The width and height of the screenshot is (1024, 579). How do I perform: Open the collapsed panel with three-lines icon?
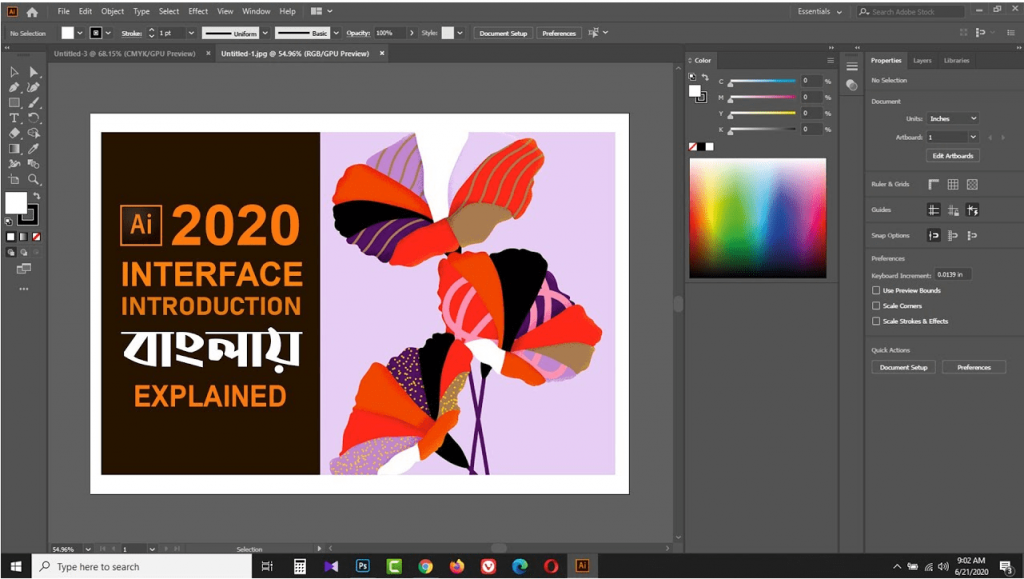coord(852,66)
